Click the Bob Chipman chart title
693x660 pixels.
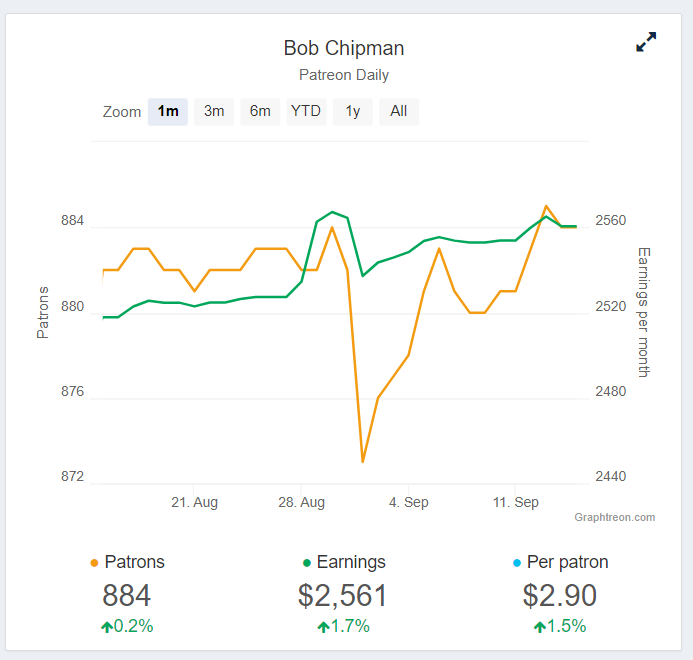344,48
